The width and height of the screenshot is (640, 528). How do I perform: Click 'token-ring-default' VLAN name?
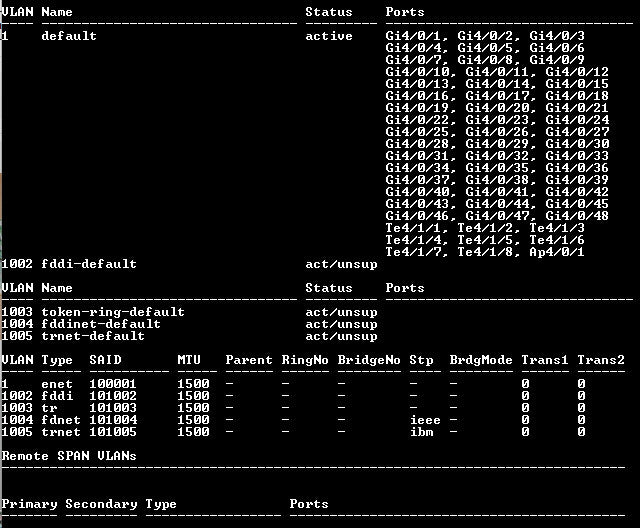point(113,312)
